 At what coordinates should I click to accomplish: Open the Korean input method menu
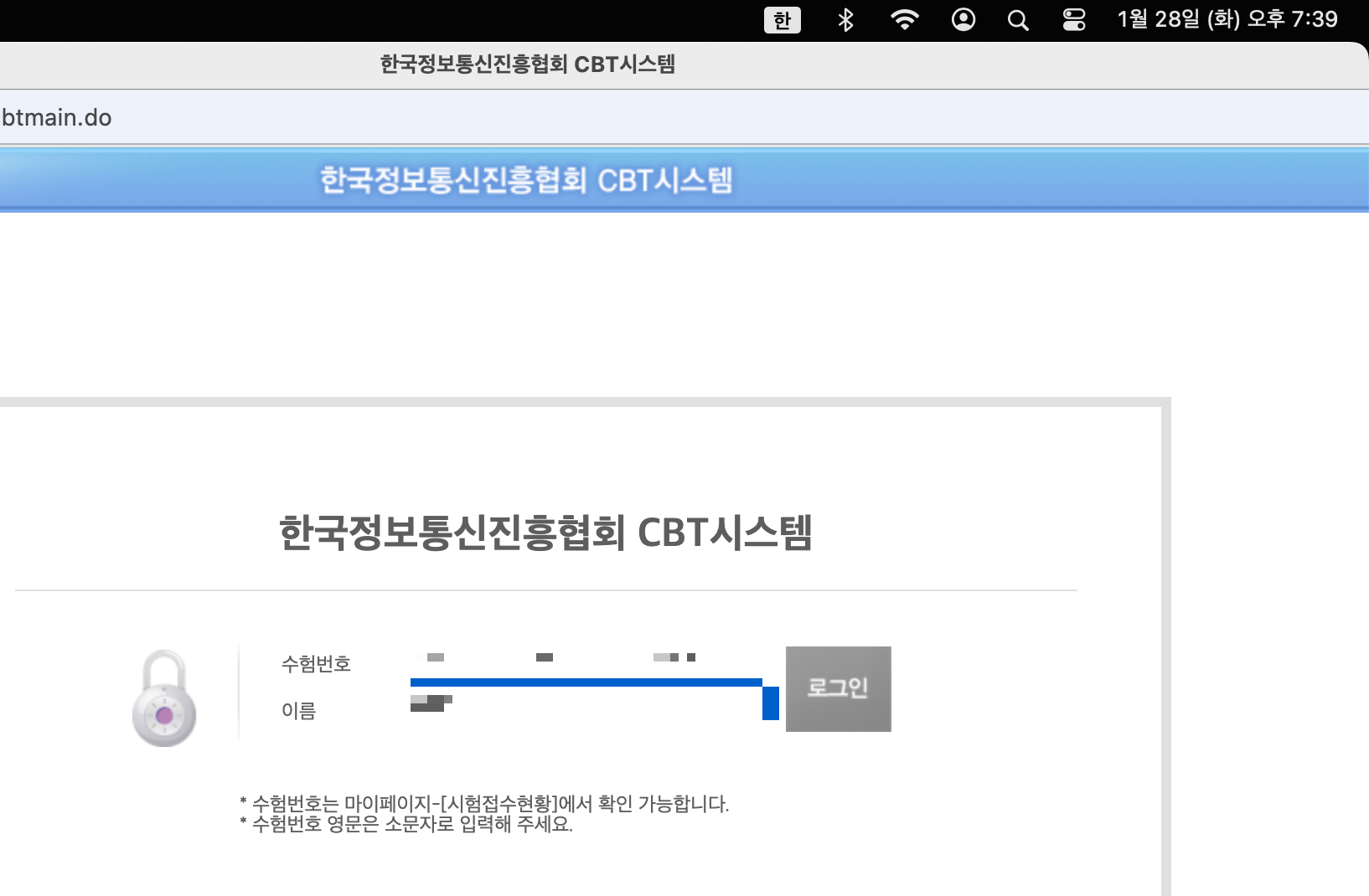point(782,20)
